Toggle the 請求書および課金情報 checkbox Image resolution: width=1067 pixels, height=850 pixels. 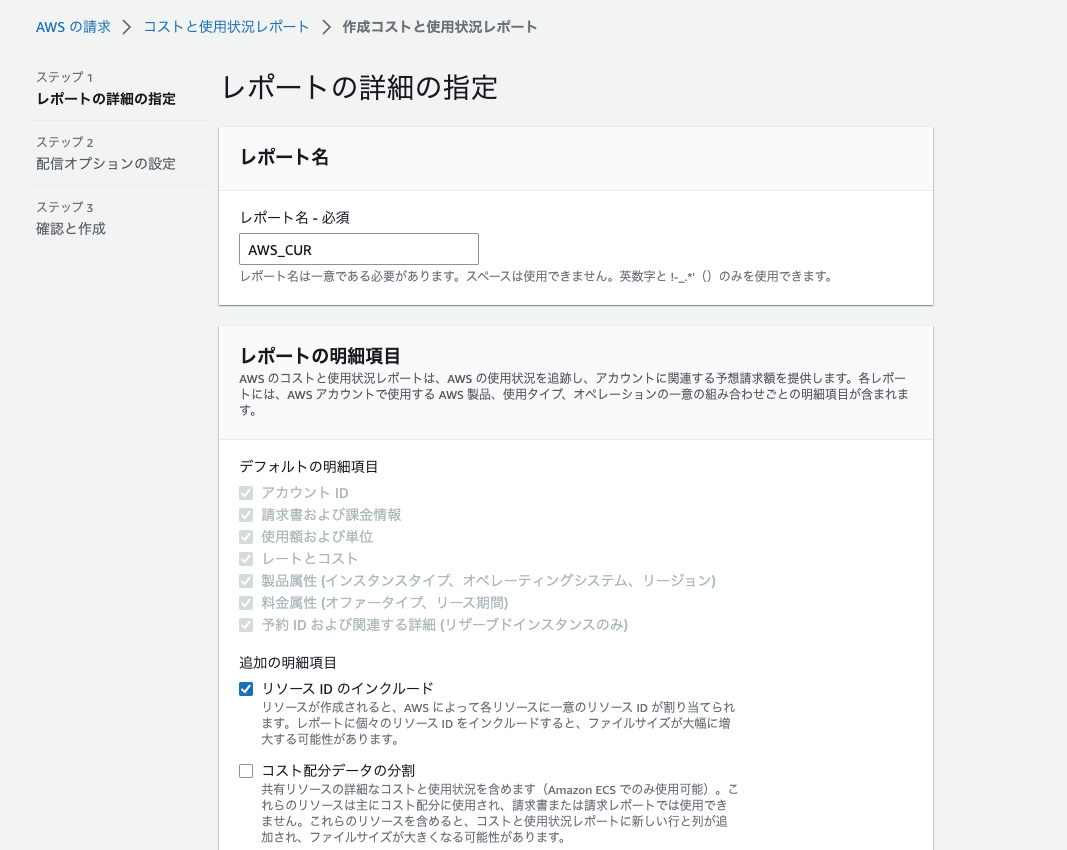(246, 514)
